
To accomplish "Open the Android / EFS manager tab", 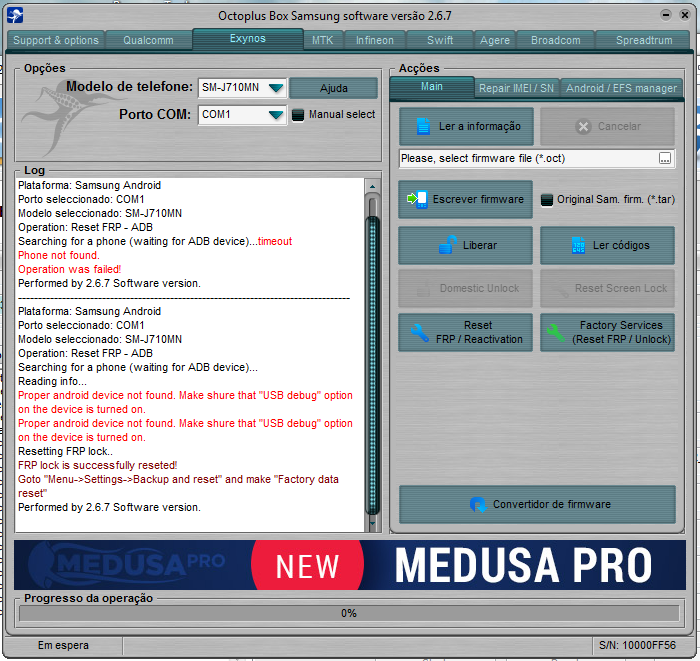I will click(621, 88).
